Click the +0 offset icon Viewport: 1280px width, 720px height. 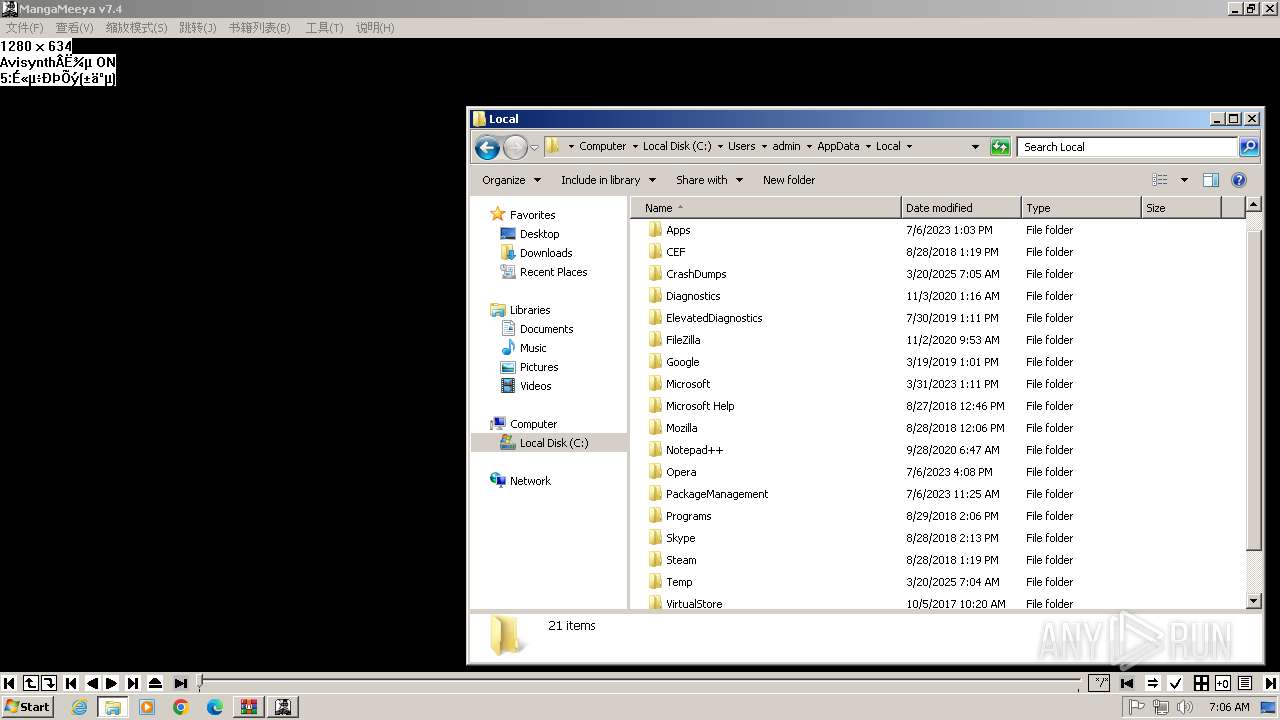(1222, 683)
